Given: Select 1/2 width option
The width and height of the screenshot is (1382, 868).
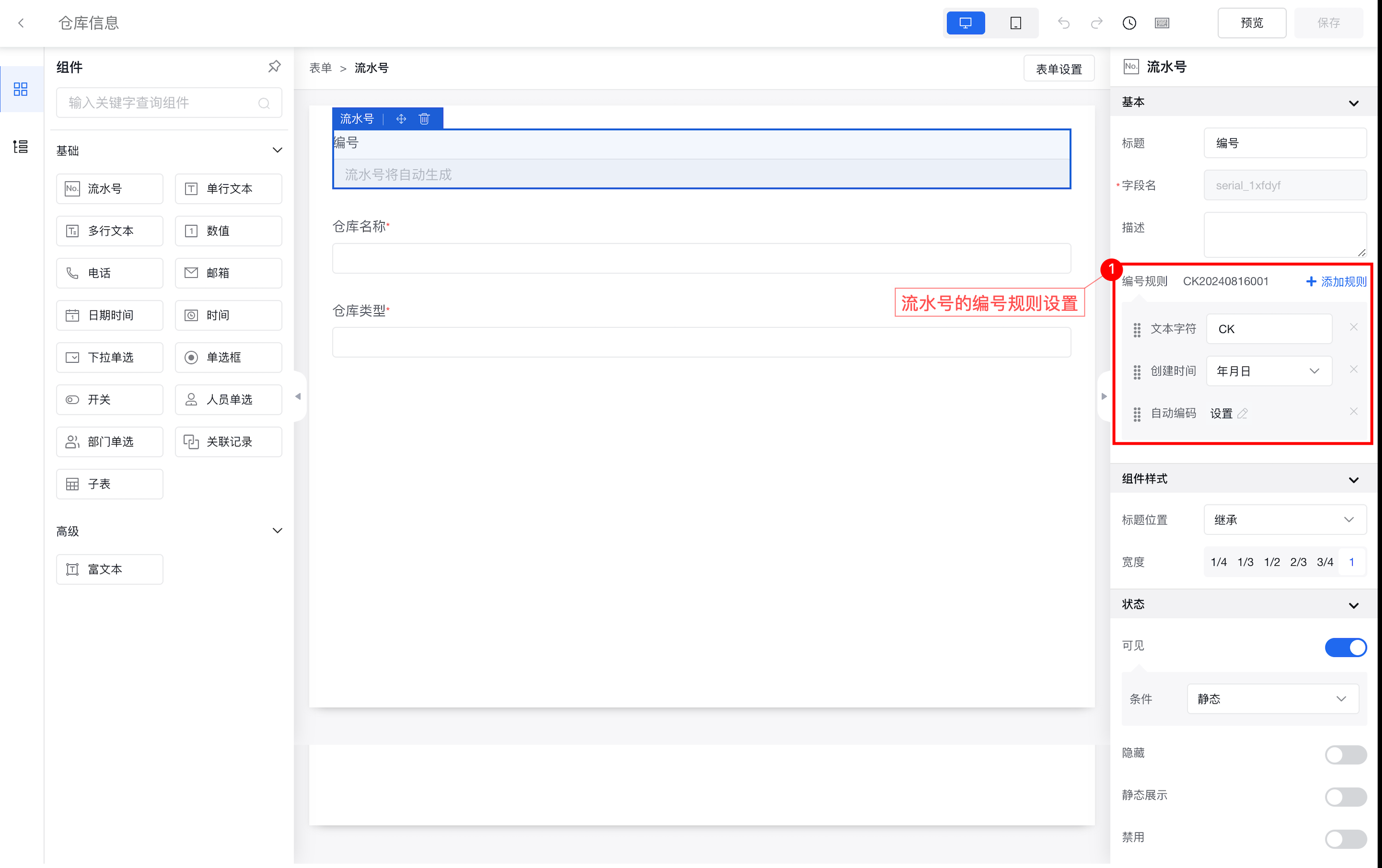Looking at the screenshot, I should [x=1271, y=562].
